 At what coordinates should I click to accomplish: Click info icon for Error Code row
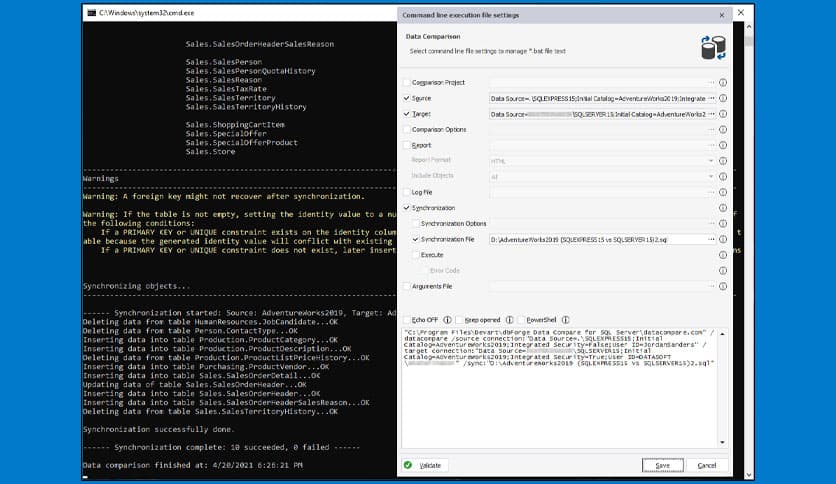[x=723, y=271]
